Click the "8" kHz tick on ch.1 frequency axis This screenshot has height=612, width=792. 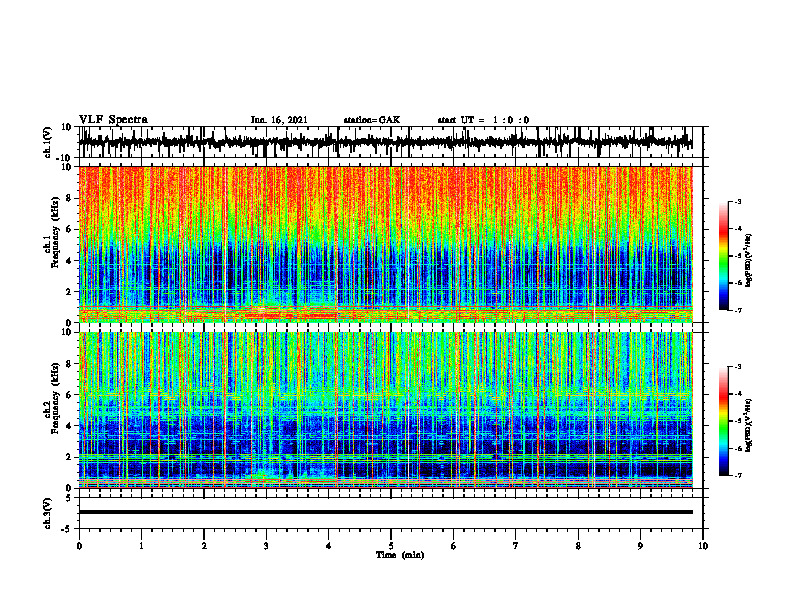click(x=69, y=198)
